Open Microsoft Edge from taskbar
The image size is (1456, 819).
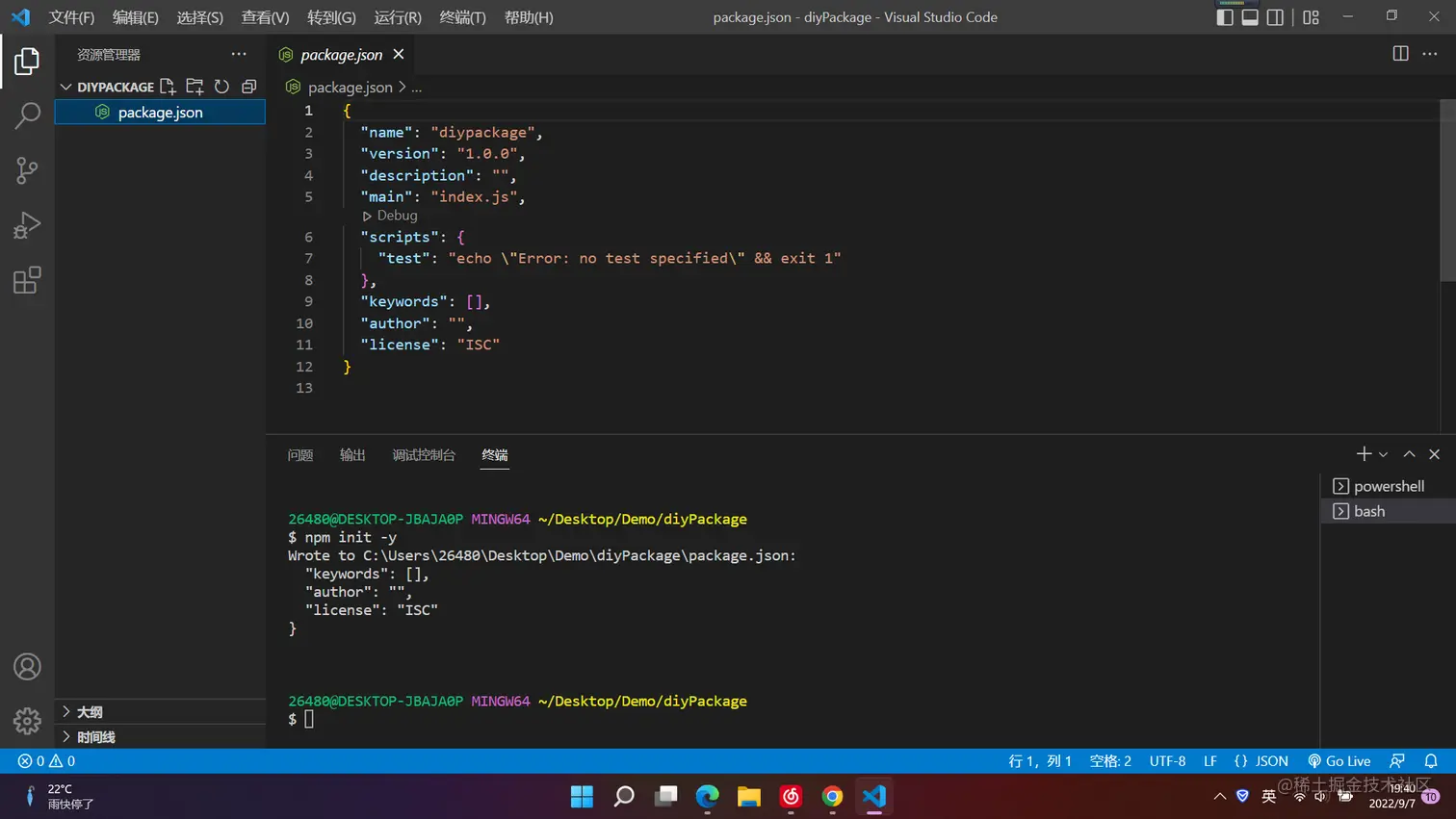[707, 796]
